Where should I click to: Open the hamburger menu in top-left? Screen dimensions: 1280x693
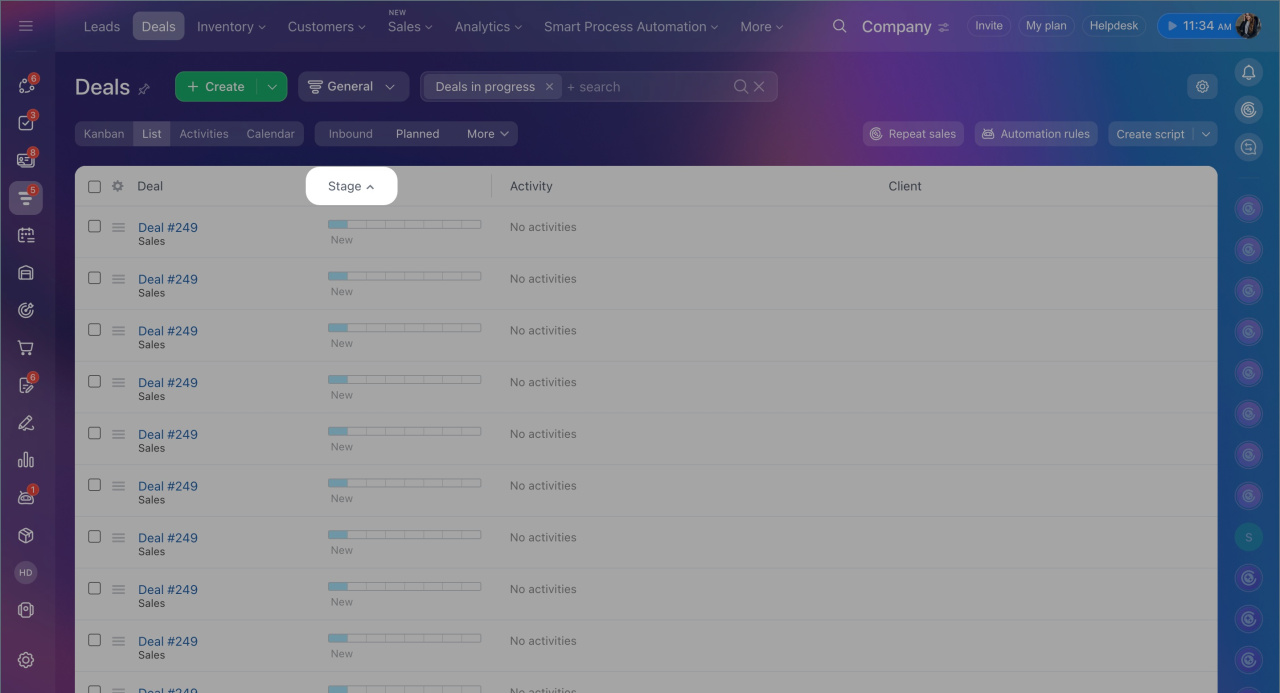[26, 26]
